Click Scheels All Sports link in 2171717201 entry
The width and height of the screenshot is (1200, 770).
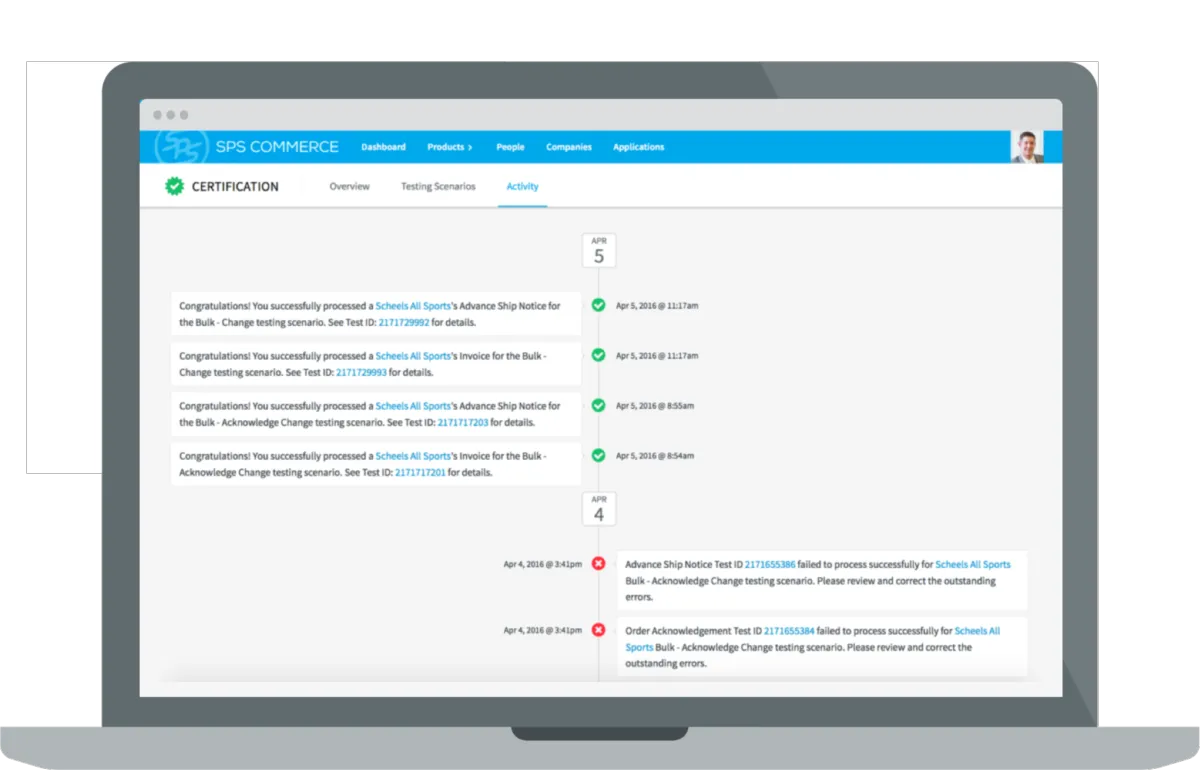click(413, 456)
